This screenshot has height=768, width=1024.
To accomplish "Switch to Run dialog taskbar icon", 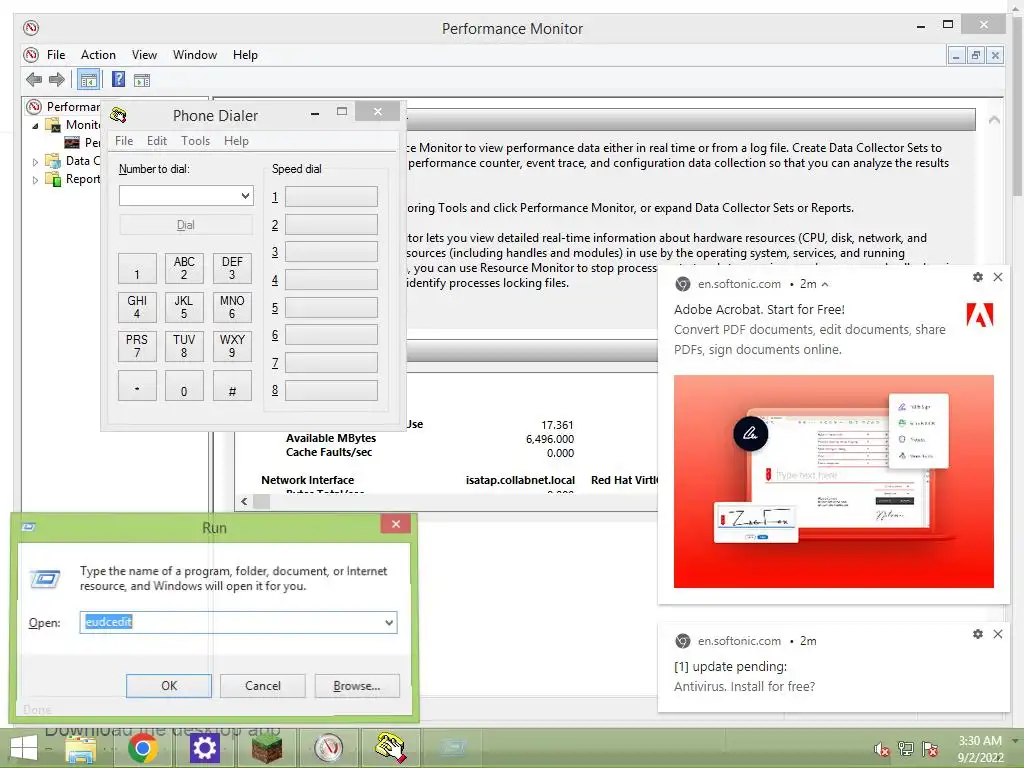I will pyautogui.click(x=453, y=748).
